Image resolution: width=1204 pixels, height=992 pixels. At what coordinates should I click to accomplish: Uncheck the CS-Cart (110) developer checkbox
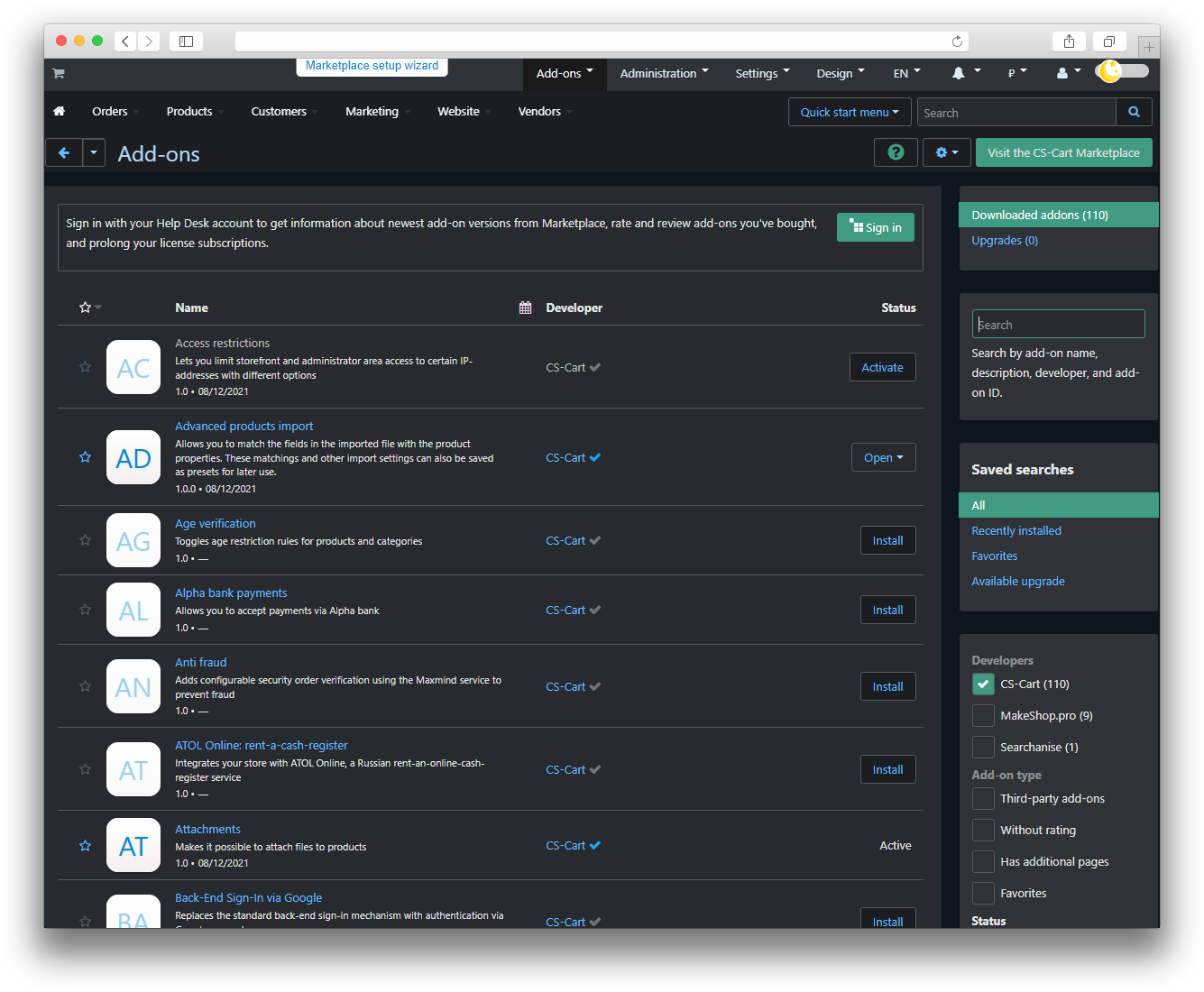(x=983, y=684)
